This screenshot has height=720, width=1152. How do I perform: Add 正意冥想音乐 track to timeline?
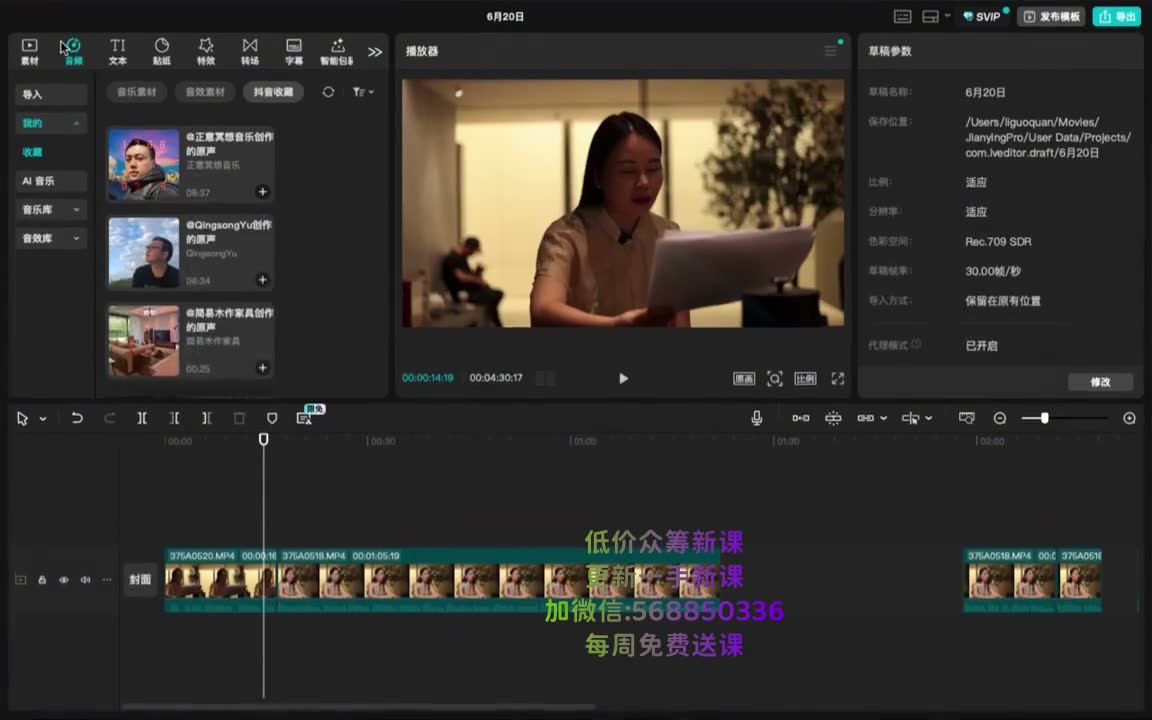pos(262,192)
